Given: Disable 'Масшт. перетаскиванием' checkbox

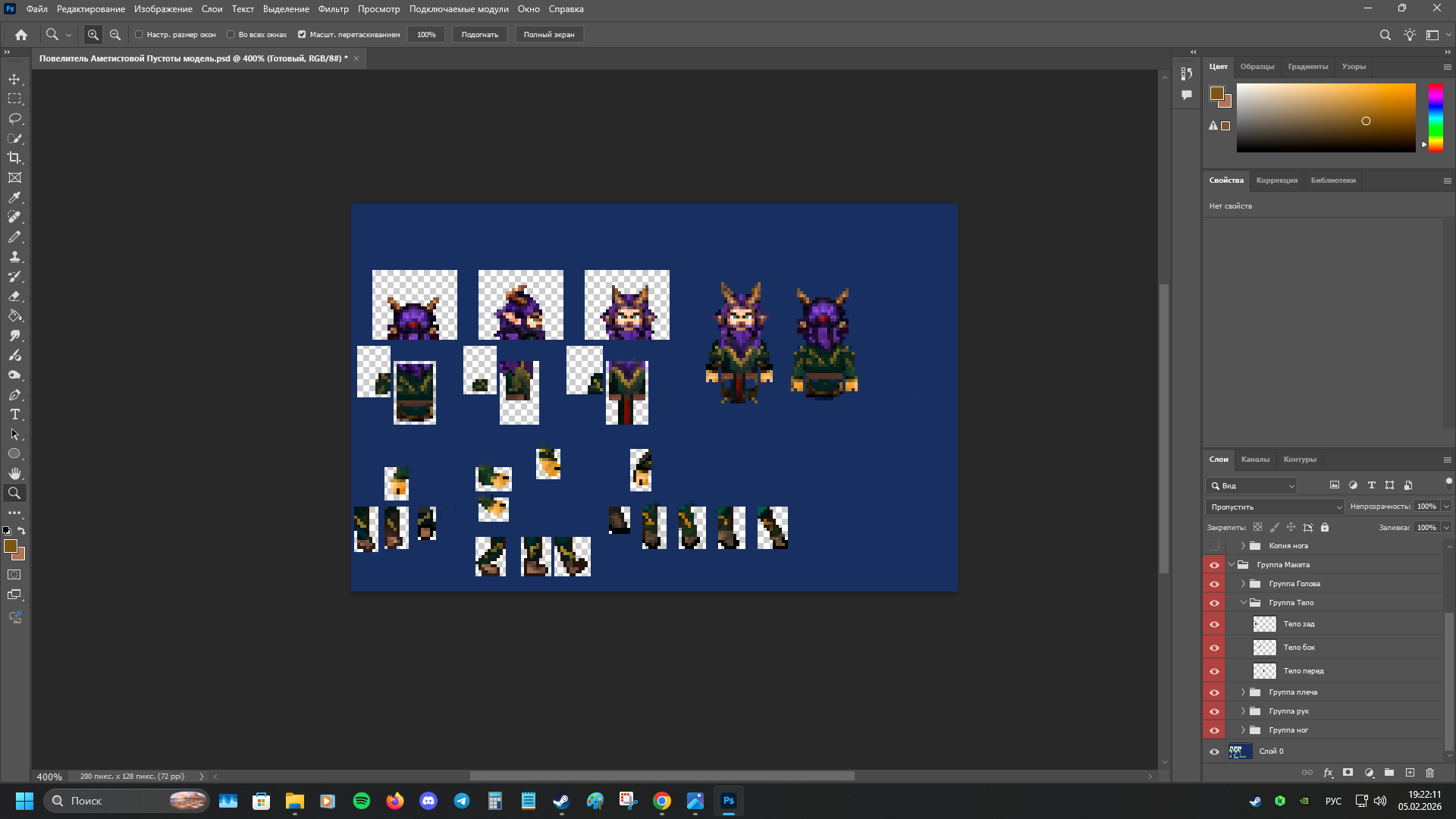Looking at the screenshot, I should (x=302, y=35).
